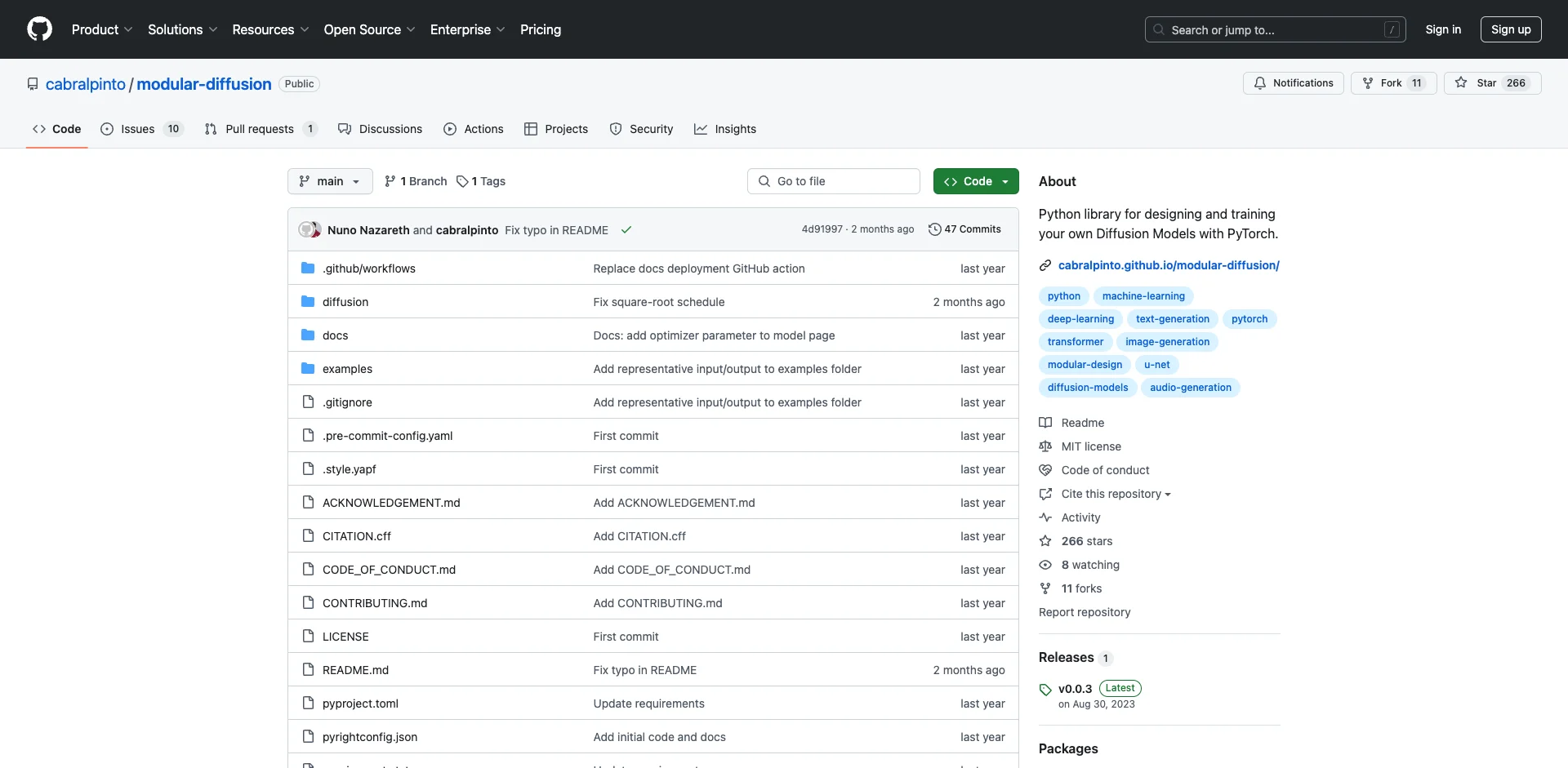Open the .github/workflows folder

click(x=369, y=269)
